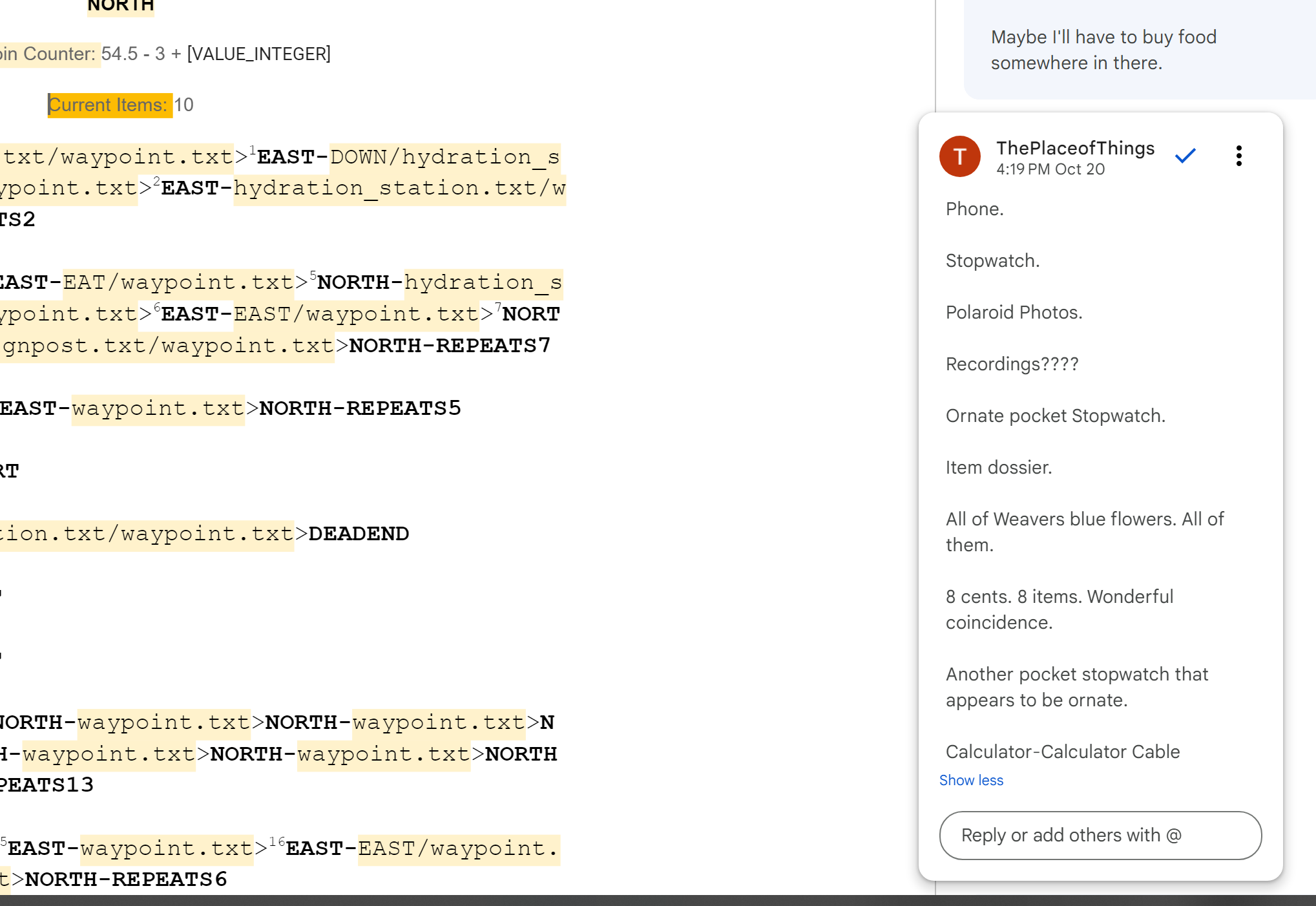Image resolution: width=1316 pixels, height=906 pixels.
Task: Open the comment's three-dot options menu
Action: coord(1238,156)
